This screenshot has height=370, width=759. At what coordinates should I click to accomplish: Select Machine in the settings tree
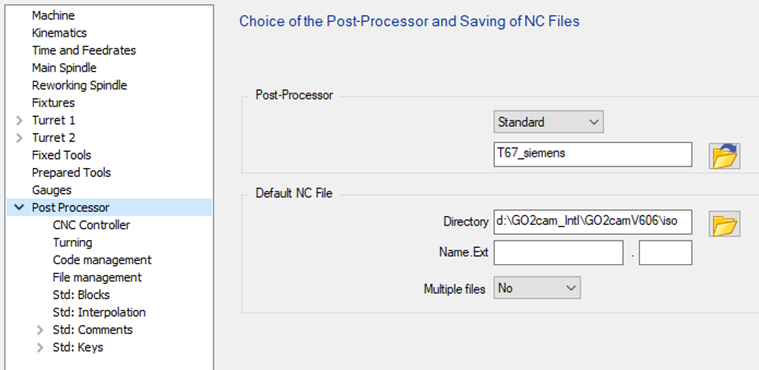click(53, 15)
